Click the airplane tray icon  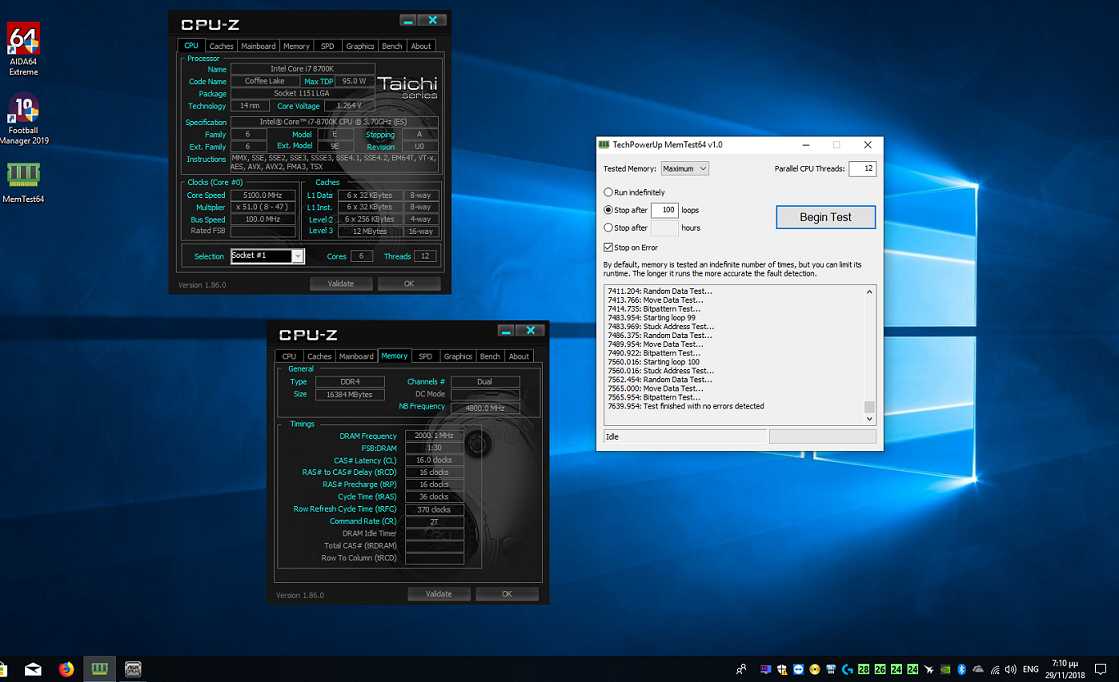coord(928,669)
